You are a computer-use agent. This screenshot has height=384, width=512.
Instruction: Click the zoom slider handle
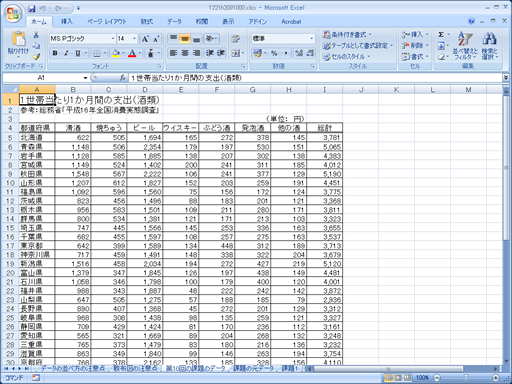(x=466, y=378)
